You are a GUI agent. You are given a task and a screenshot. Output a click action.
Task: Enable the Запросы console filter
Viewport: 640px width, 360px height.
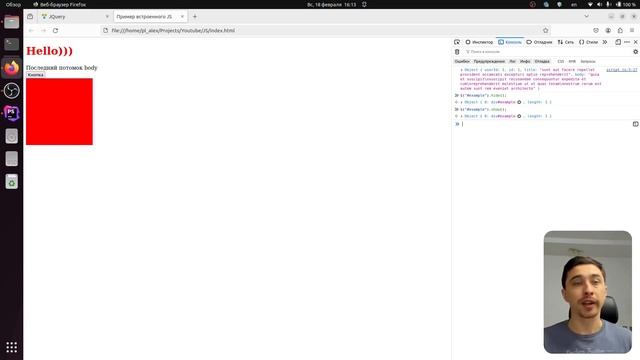pyautogui.click(x=588, y=61)
